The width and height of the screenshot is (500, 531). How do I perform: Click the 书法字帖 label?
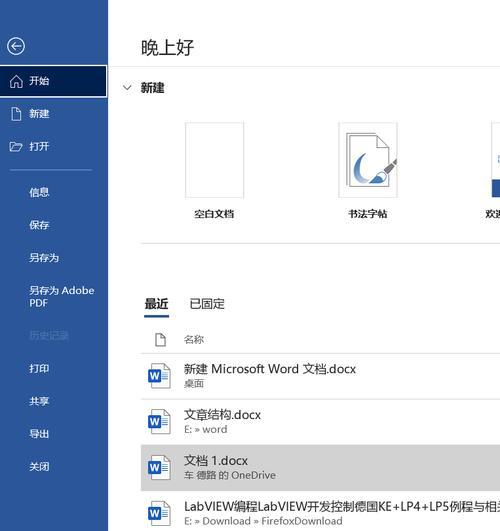[x=368, y=214]
